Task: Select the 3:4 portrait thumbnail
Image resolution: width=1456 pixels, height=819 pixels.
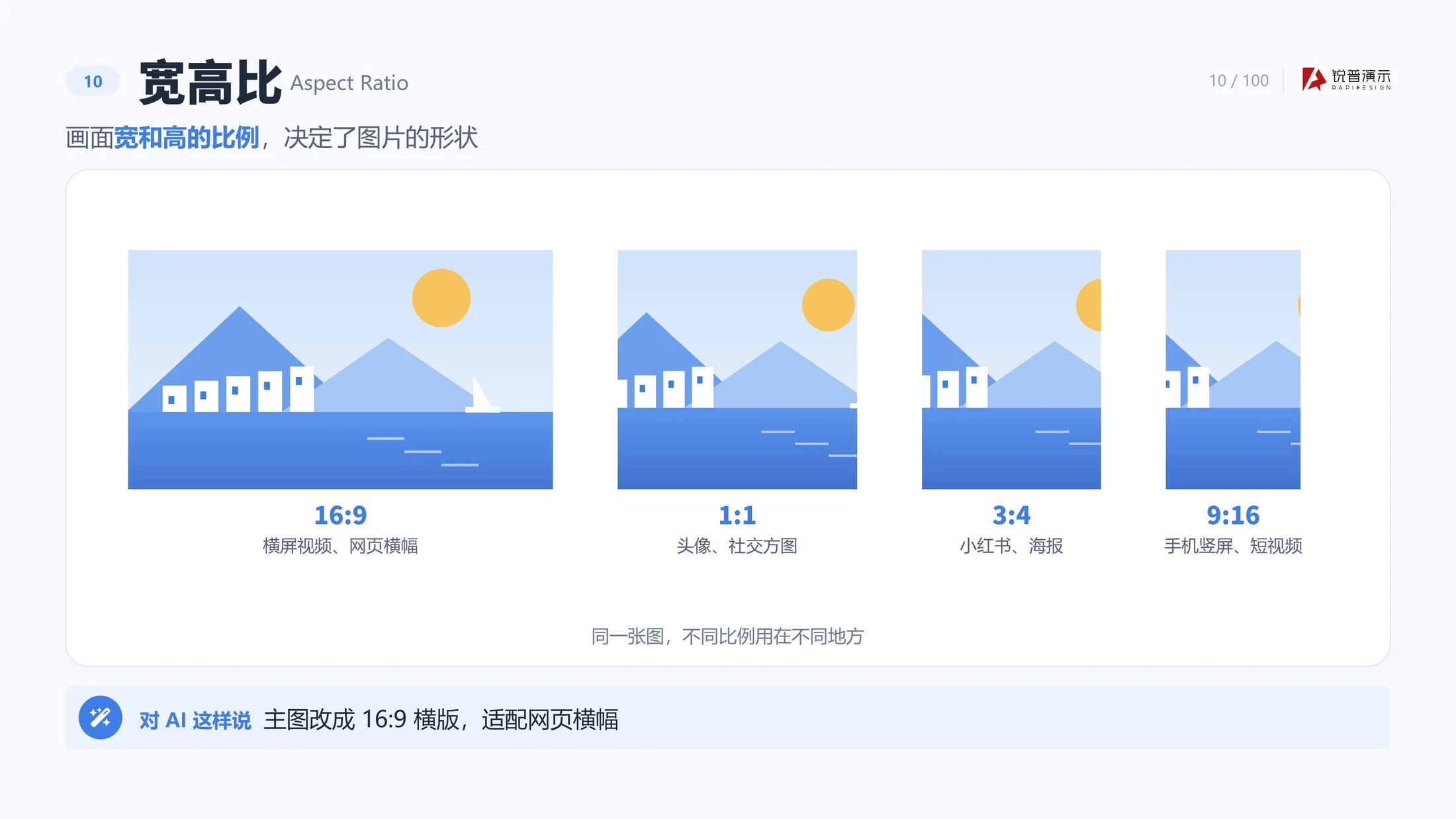Action: point(1011,370)
